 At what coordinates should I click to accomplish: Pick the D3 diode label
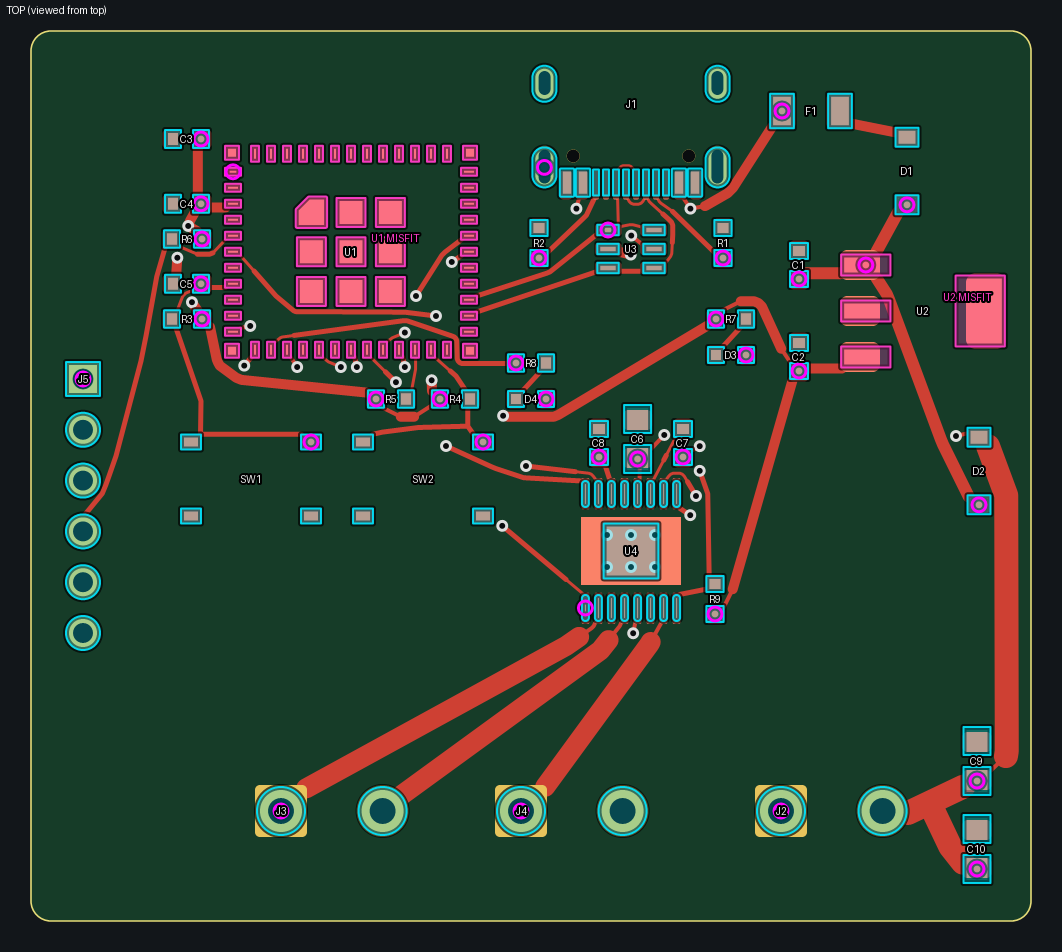point(730,355)
